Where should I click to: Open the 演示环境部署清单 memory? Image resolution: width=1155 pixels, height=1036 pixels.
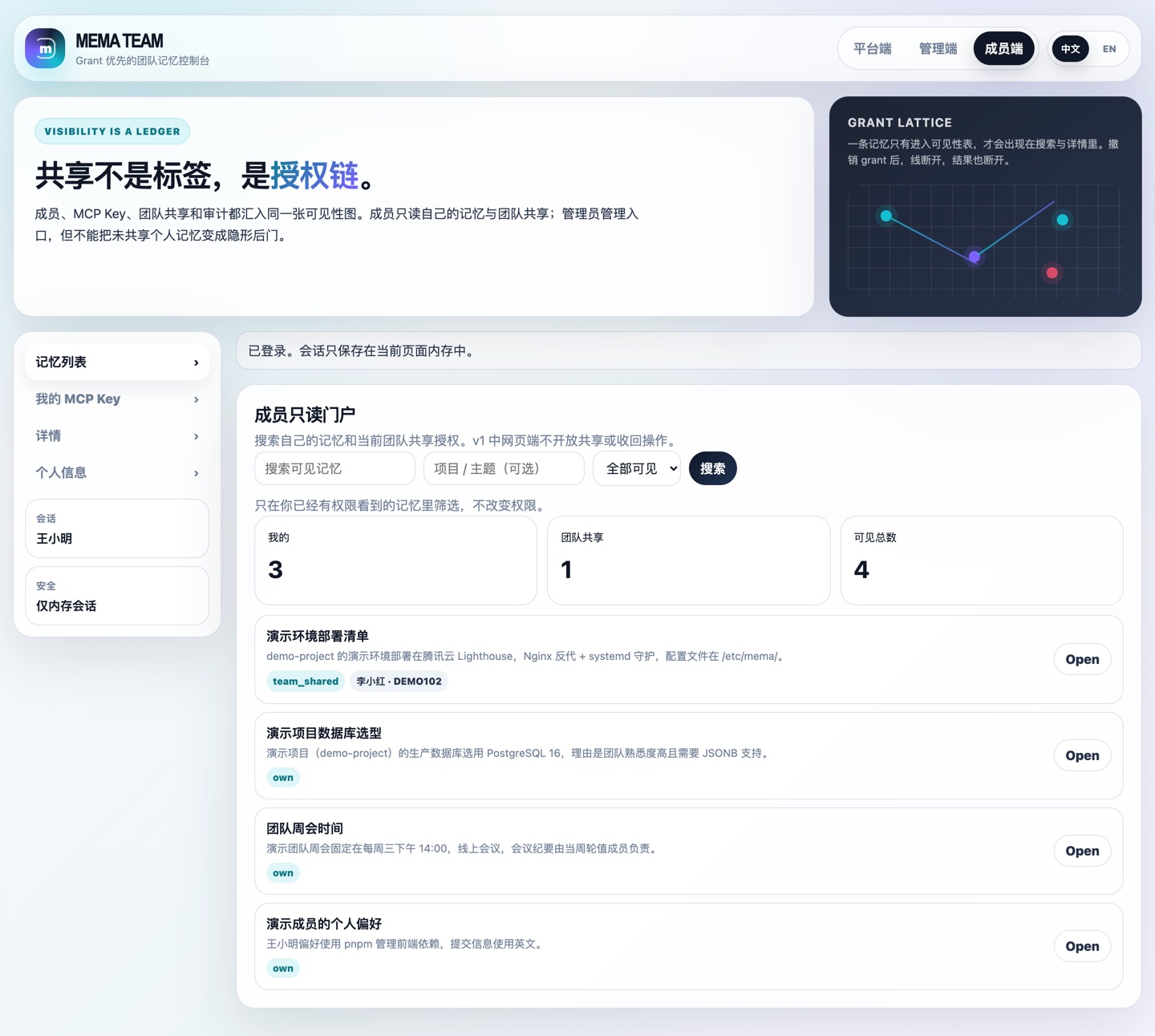coord(1082,659)
